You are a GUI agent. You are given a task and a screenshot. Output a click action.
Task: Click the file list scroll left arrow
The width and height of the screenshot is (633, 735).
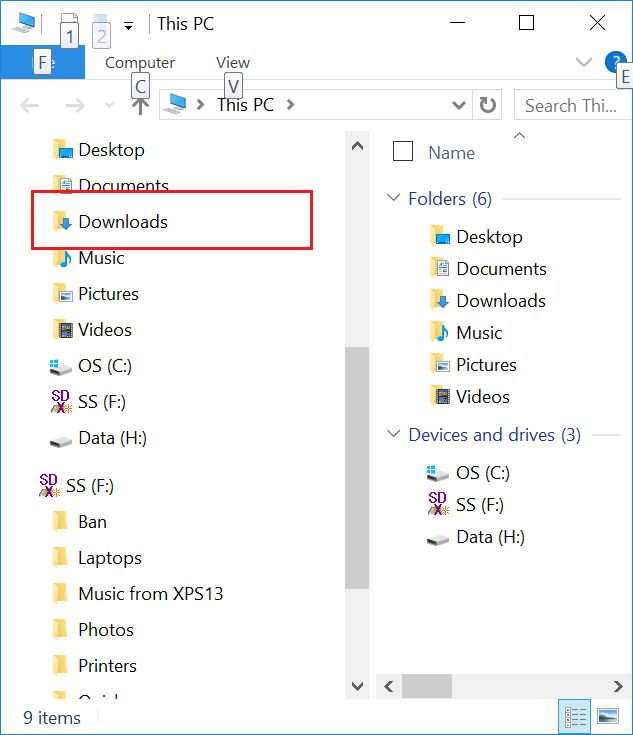(x=389, y=686)
